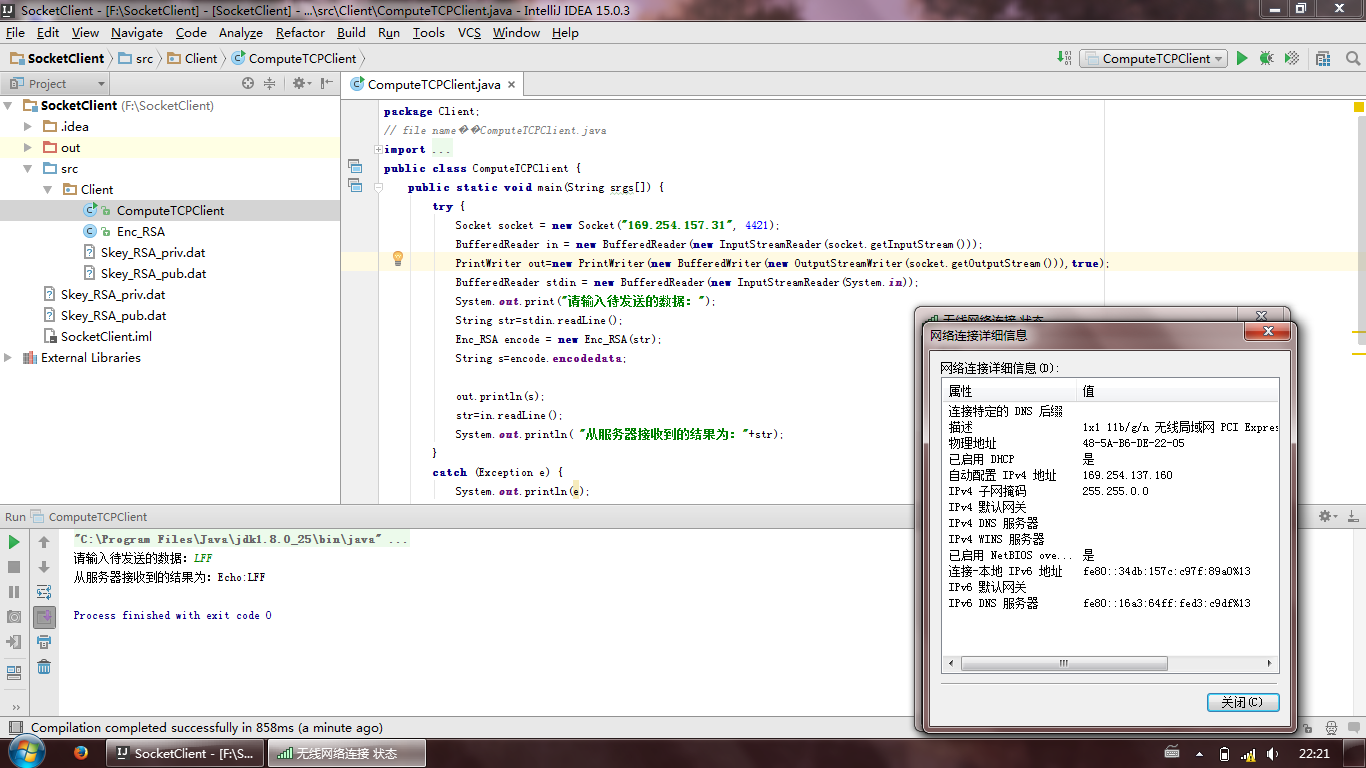Clear all console output with trash icon
Viewport: 1366px width, 768px height.
coord(44,667)
